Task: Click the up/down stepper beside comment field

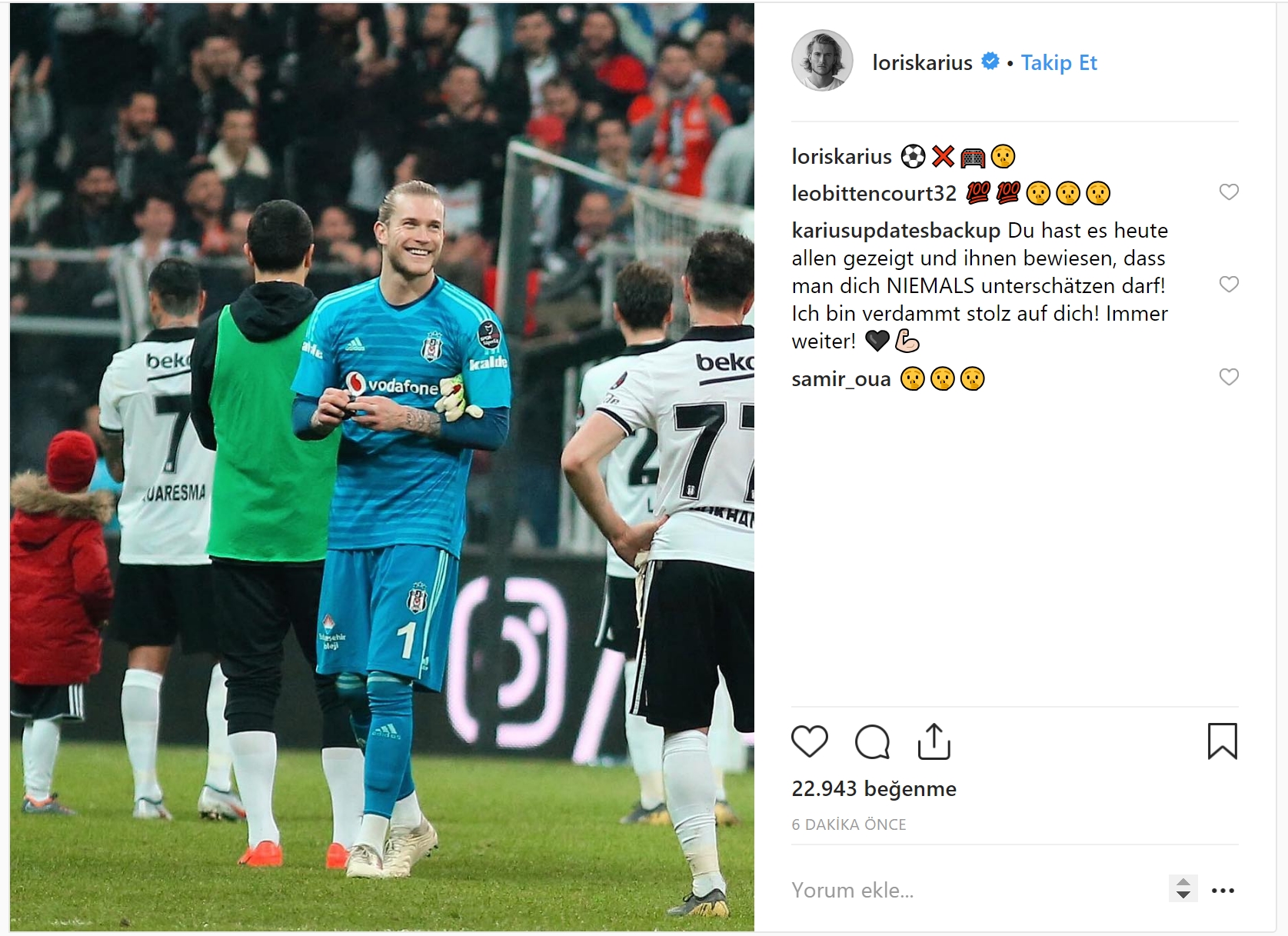Action: pos(1183,888)
